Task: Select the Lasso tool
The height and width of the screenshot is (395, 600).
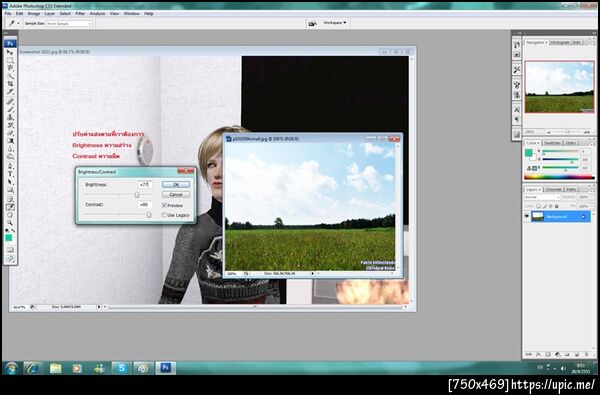Action: point(10,68)
